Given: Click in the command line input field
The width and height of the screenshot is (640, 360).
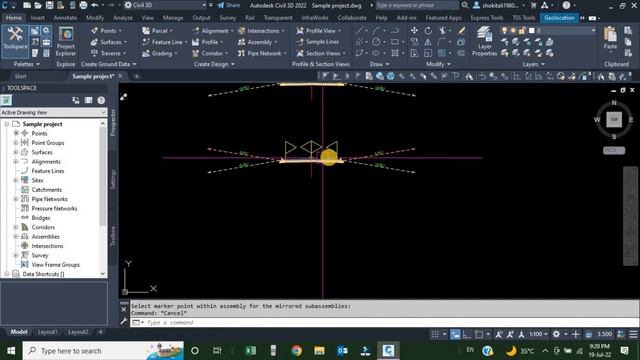Looking at the screenshot, I should pos(384,322).
